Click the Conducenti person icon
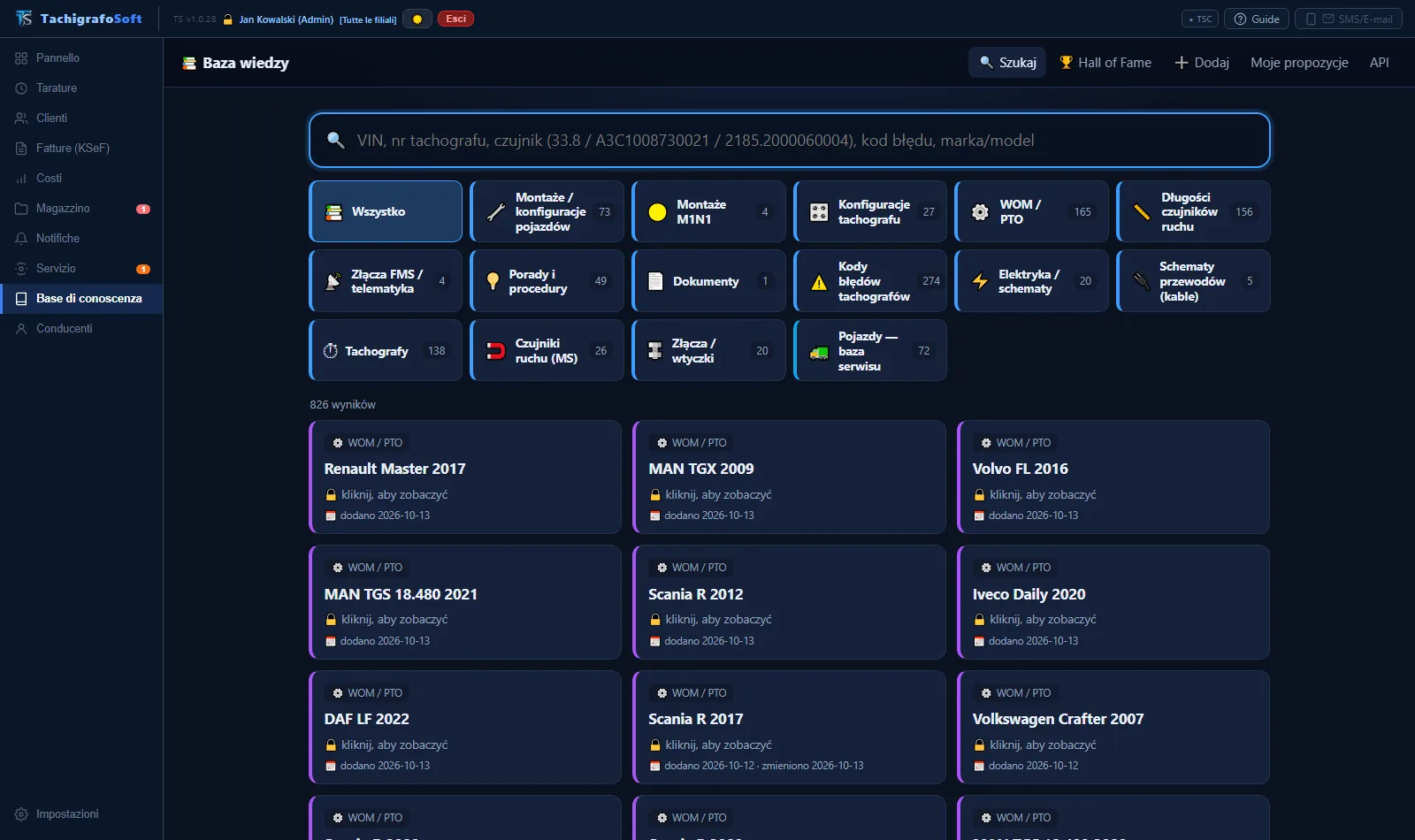 (x=21, y=328)
